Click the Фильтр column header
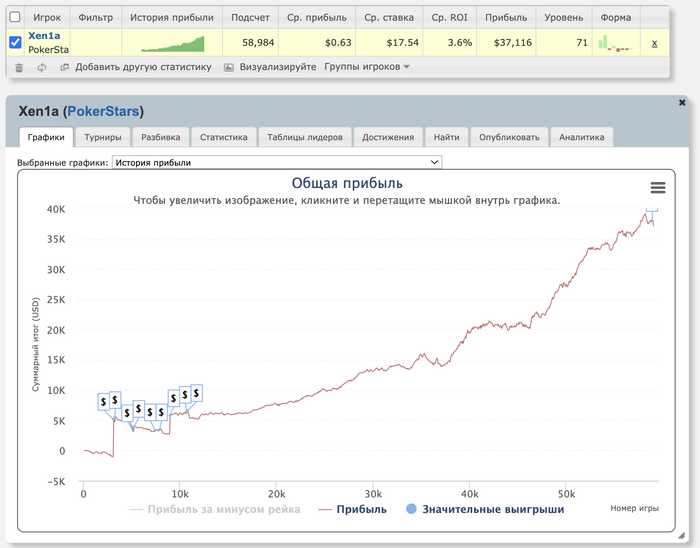Viewport: 700px width, 548px height. [96, 17]
